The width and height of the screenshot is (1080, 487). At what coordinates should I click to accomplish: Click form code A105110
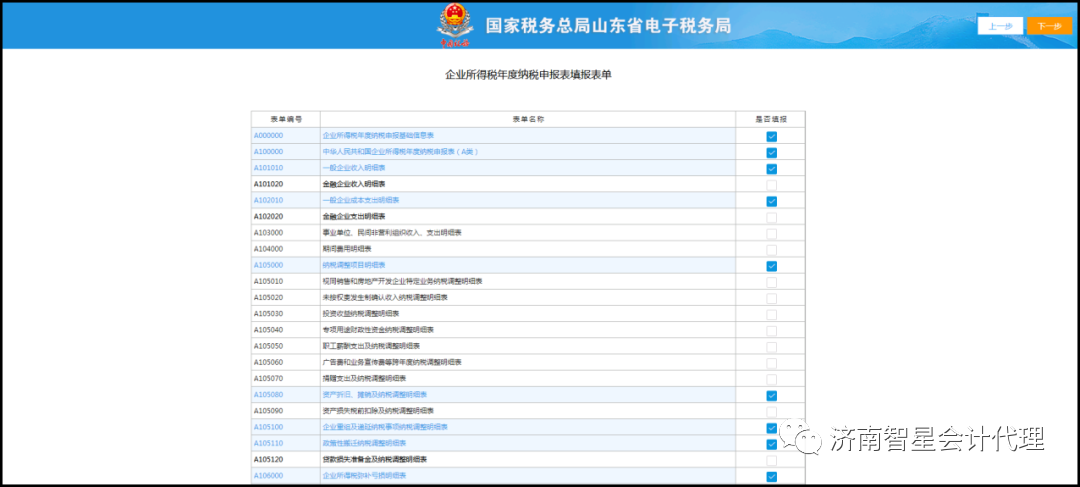coord(269,443)
